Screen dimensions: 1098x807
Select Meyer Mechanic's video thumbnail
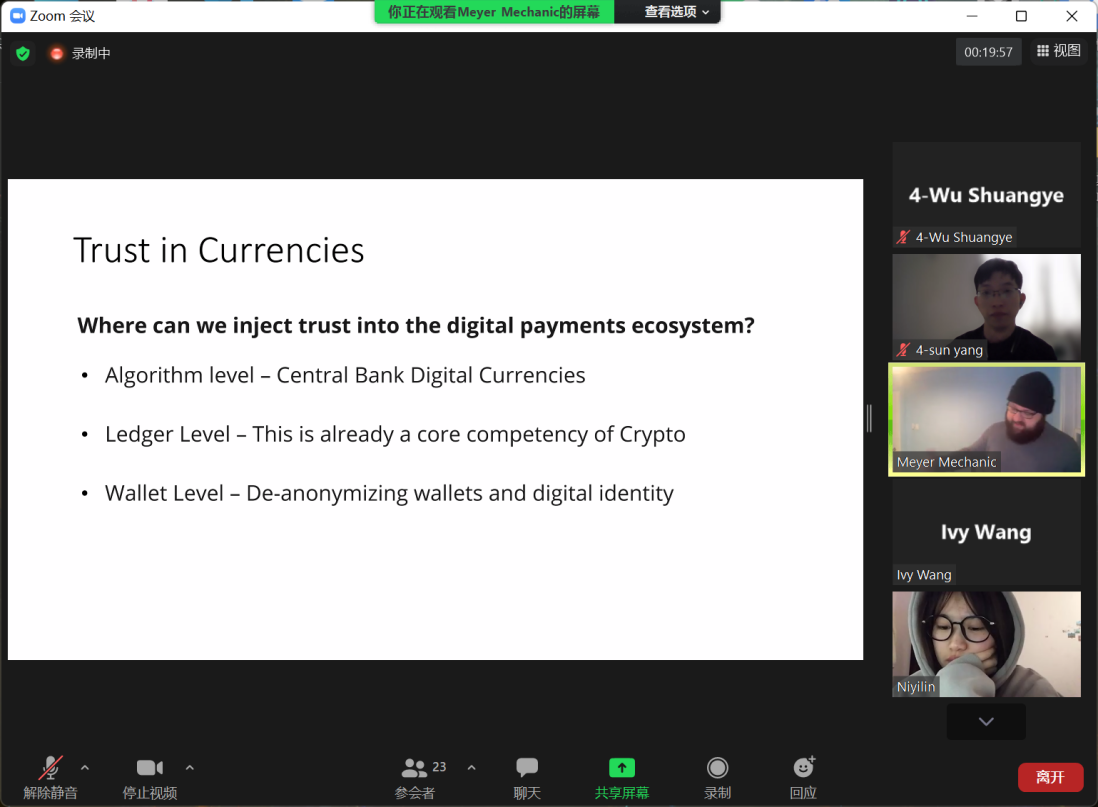tap(986, 419)
